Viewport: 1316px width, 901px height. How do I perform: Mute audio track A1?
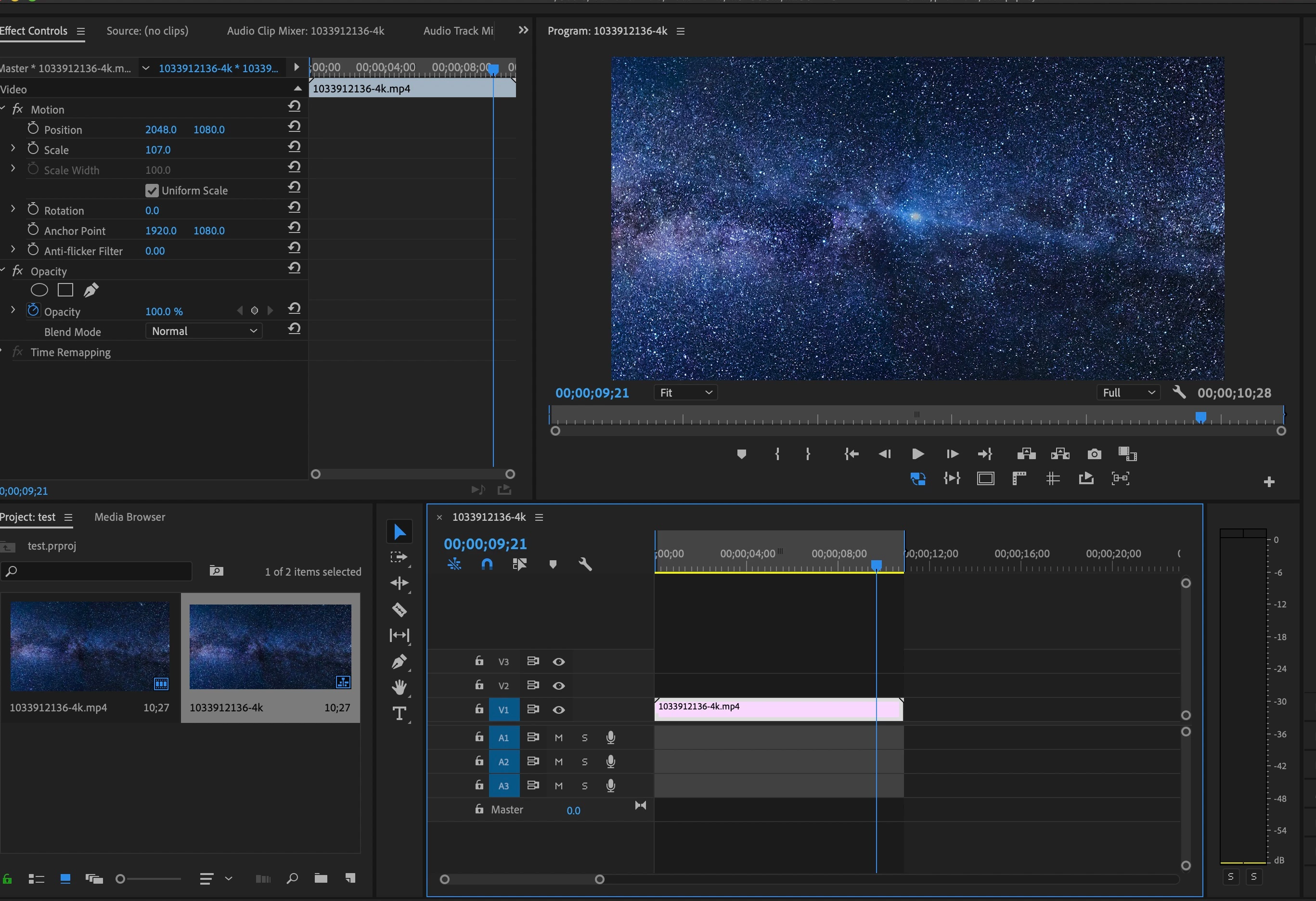pyautogui.click(x=558, y=738)
